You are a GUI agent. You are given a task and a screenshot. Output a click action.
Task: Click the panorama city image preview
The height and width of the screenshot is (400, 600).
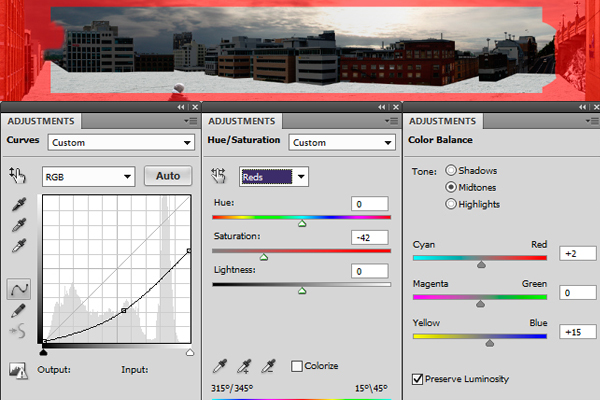point(302,50)
